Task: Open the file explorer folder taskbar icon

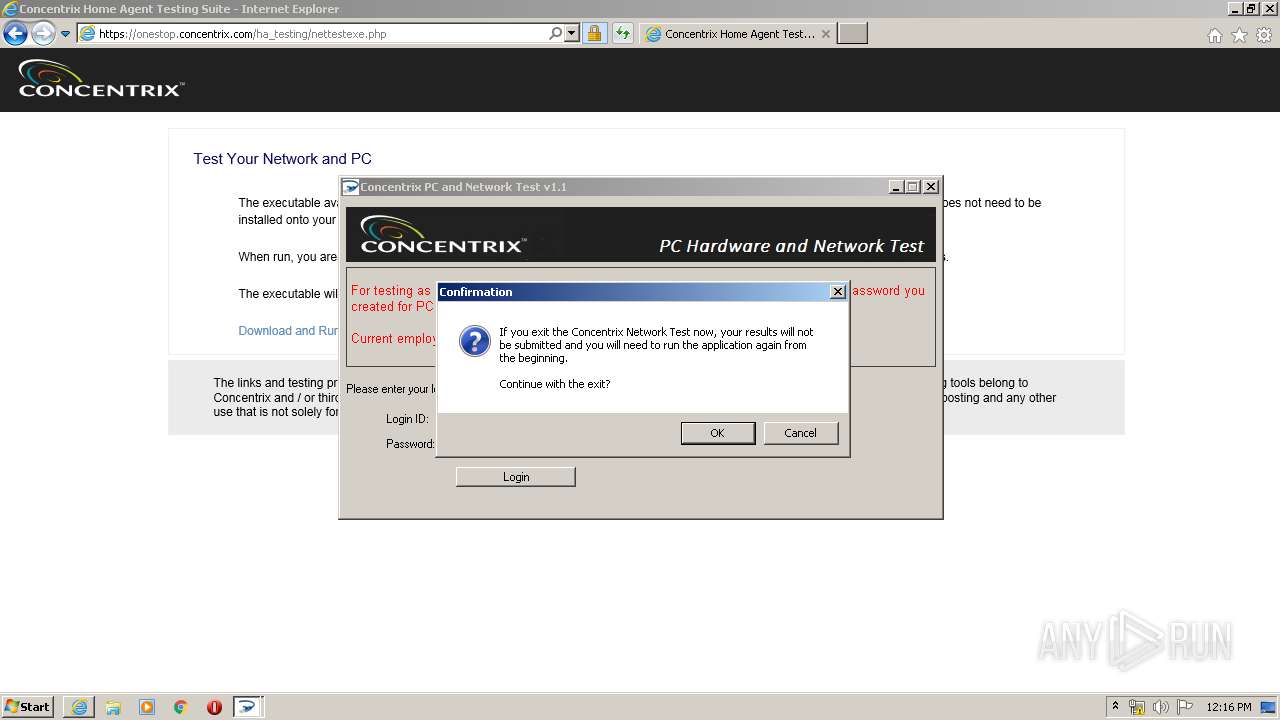Action: pyautogui.click(x=113, y=707)
